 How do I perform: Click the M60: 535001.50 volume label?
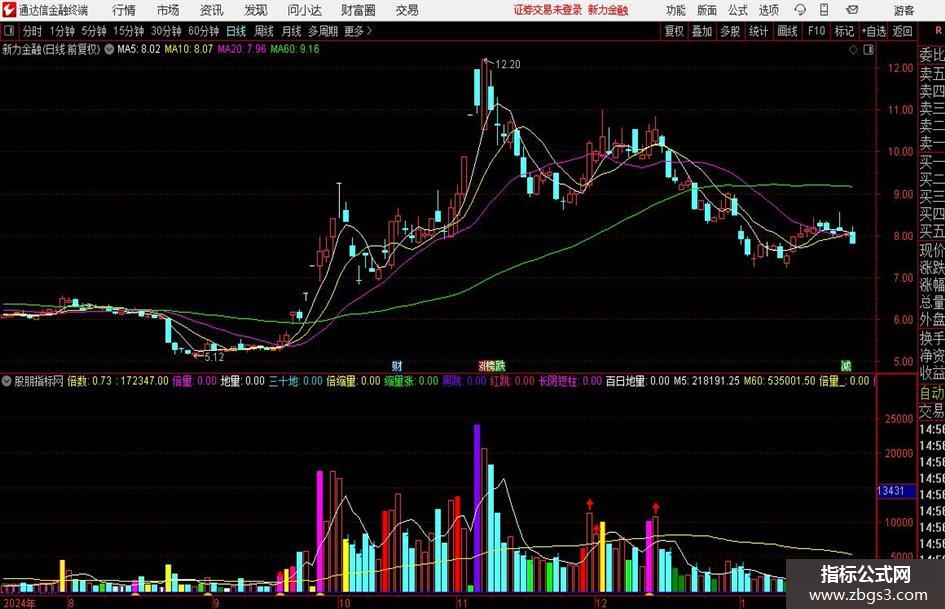tap(779, 381)
